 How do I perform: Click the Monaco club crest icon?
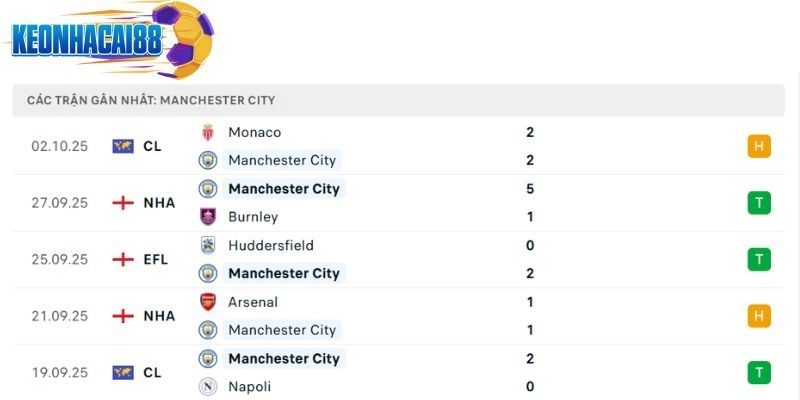[x=208, y=132]
